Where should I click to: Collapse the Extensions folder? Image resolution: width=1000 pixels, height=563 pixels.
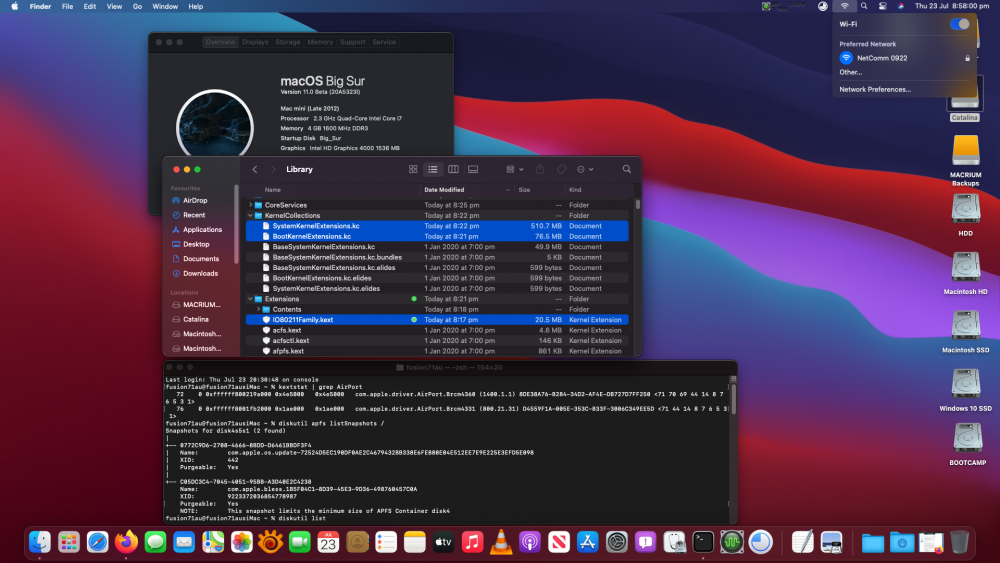tap(250, 299)
